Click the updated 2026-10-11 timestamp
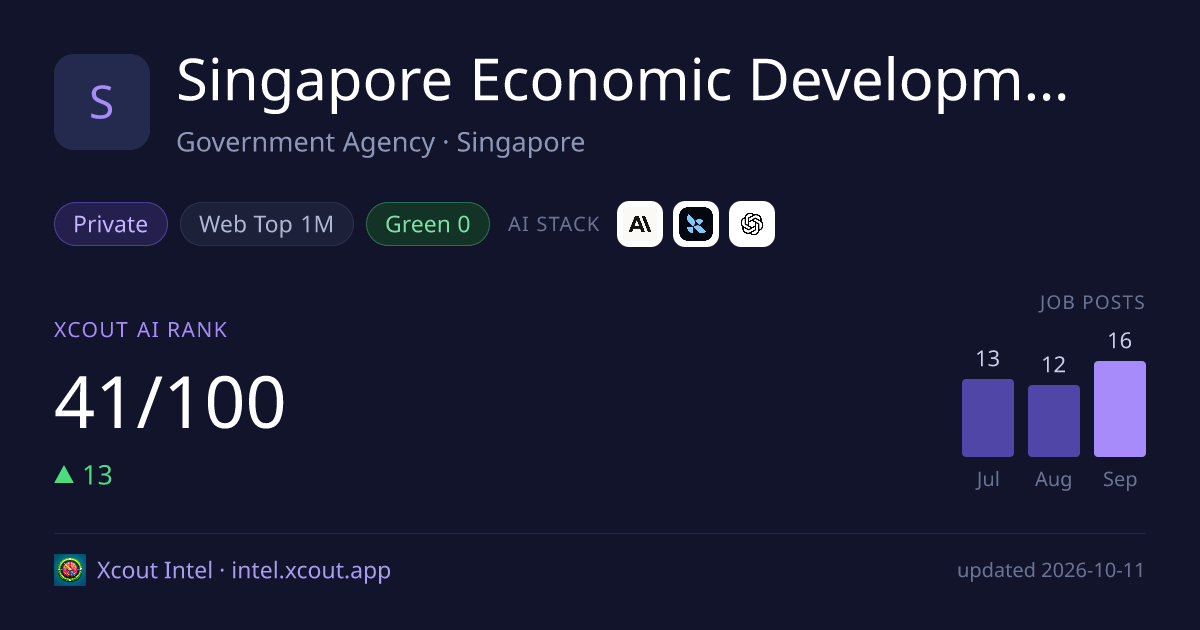The height and width of the screenshot is (630, 1200). pos(1051,571)
